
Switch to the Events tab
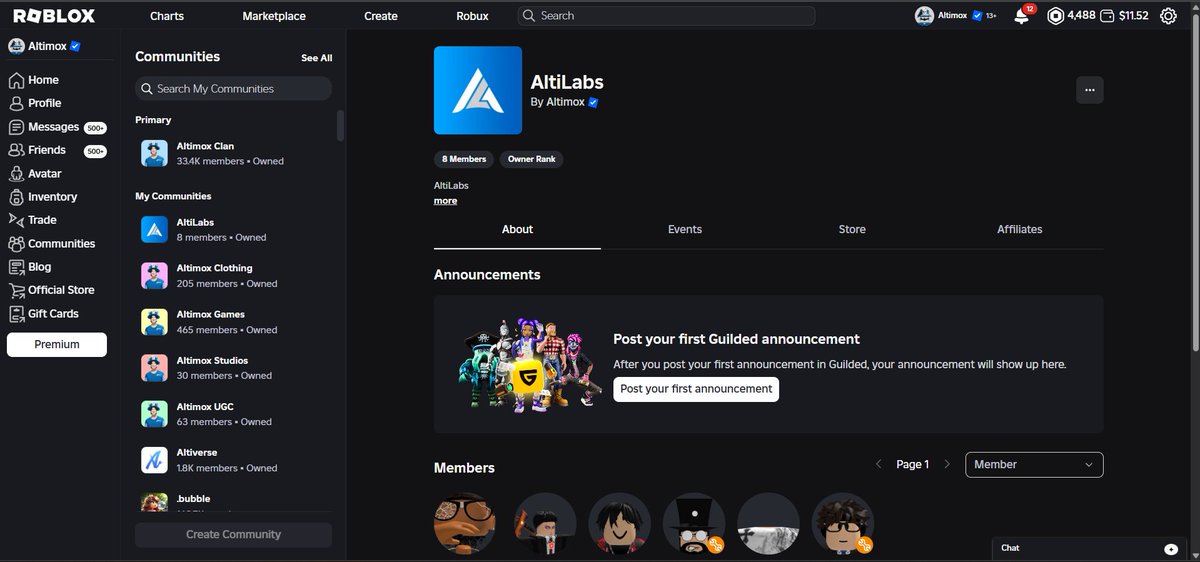tap(685, 229)
